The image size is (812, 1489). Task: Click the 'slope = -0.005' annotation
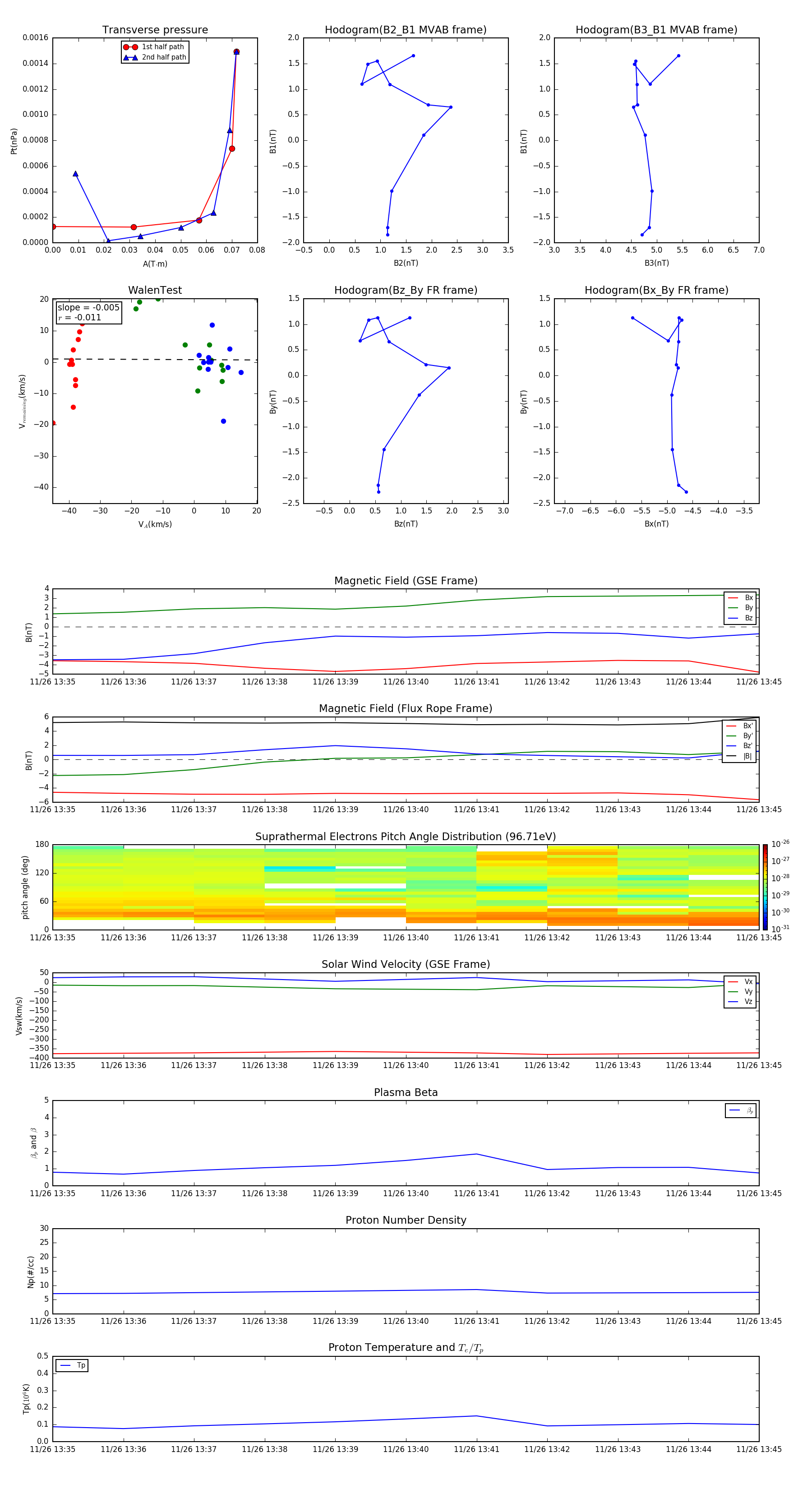88,308
